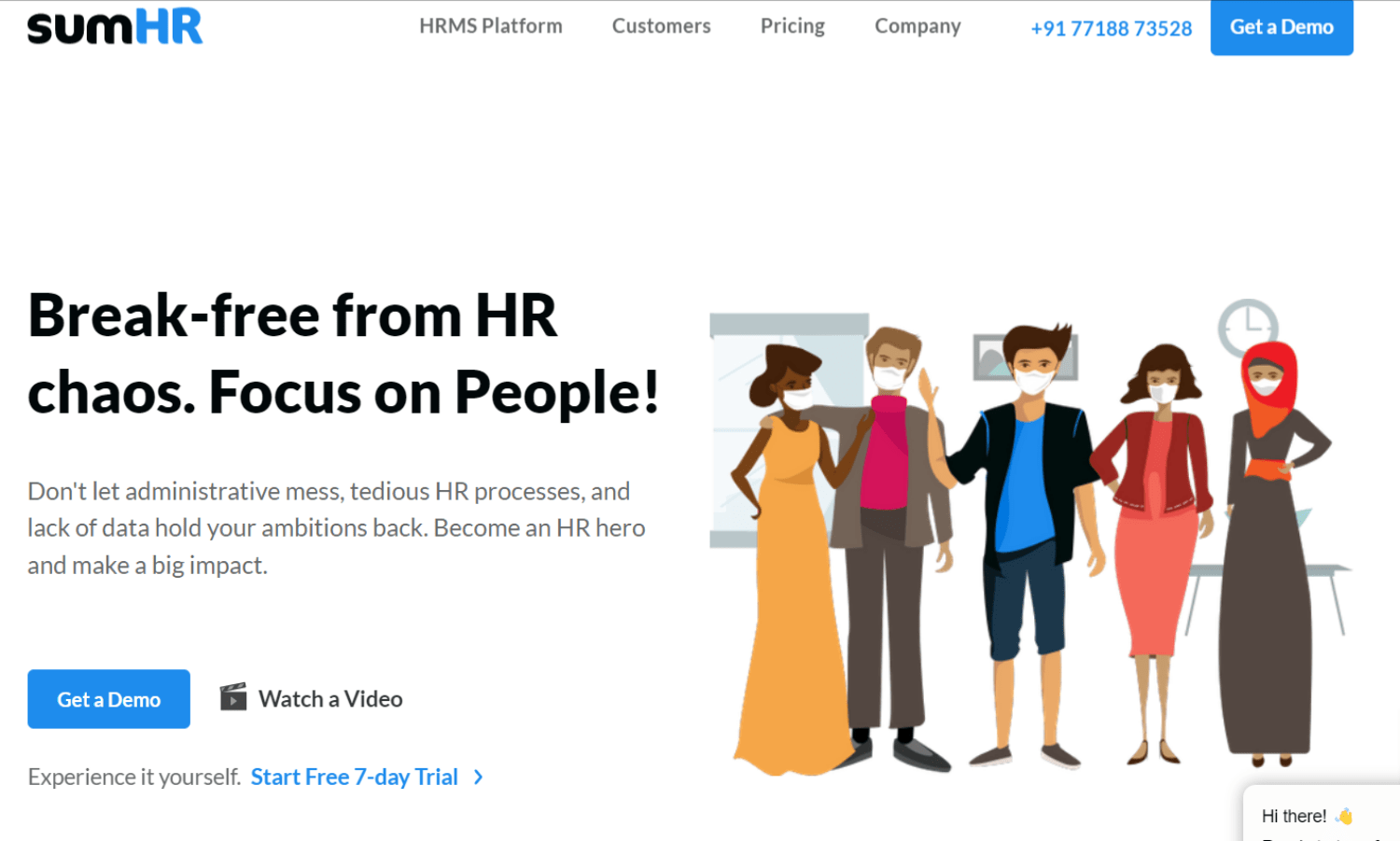Click the wall clock in the illustration

tap(1247, 325)
